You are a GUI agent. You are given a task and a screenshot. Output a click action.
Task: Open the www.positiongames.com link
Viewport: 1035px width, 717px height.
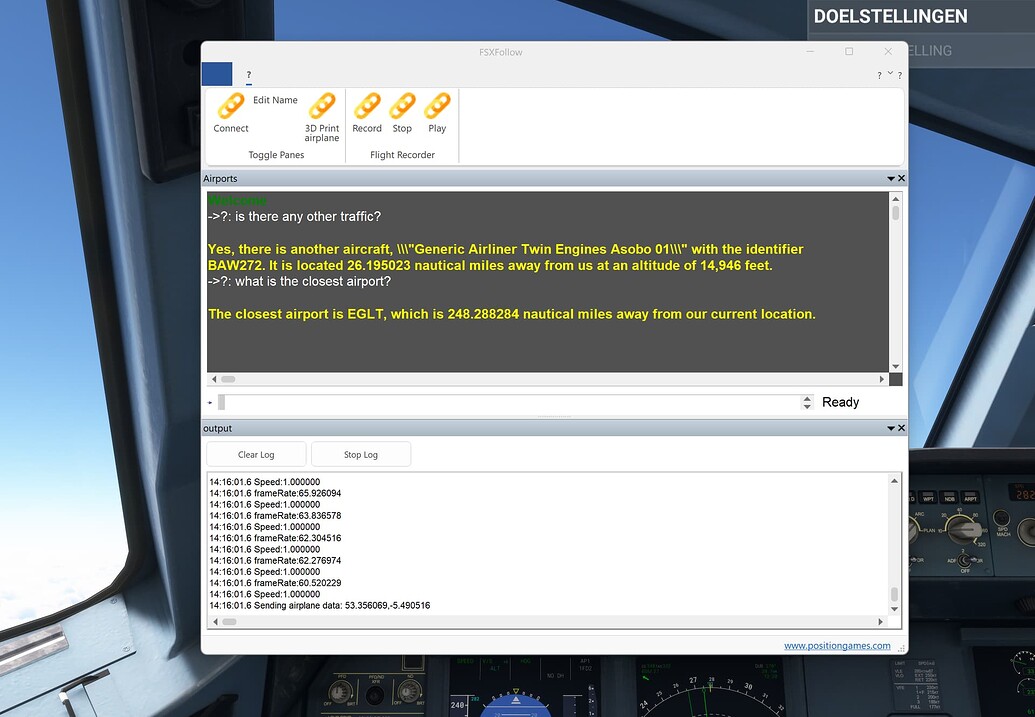pyautogui.click(x=838, y=645)
